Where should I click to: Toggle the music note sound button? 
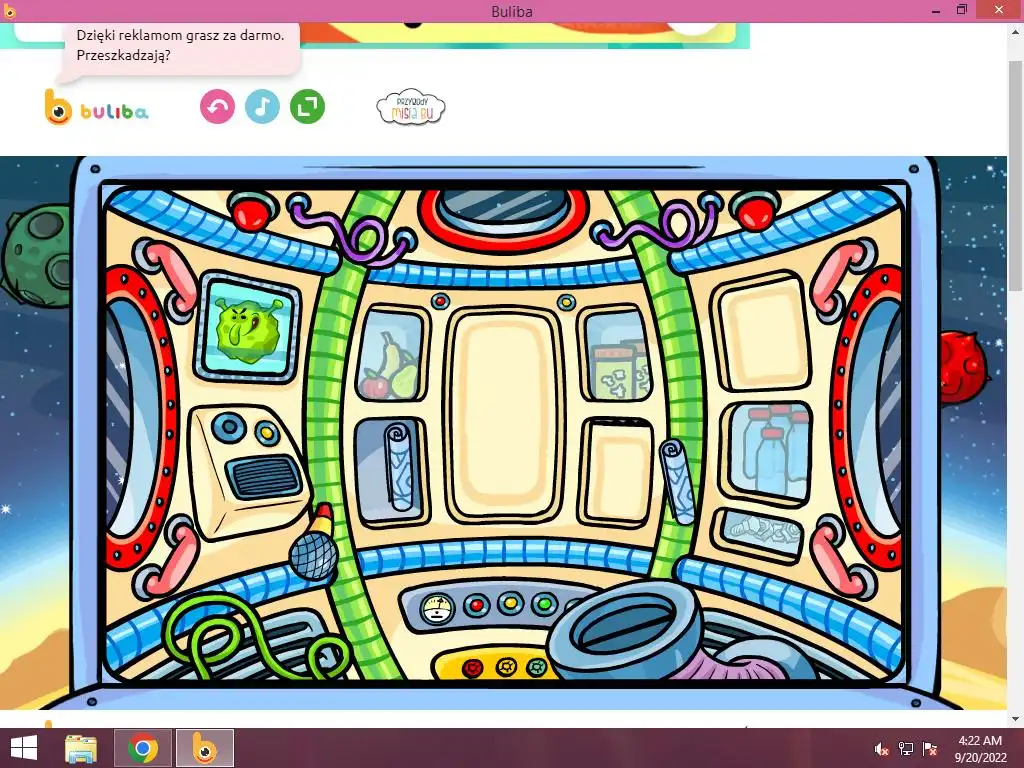(x=263, y=106)
